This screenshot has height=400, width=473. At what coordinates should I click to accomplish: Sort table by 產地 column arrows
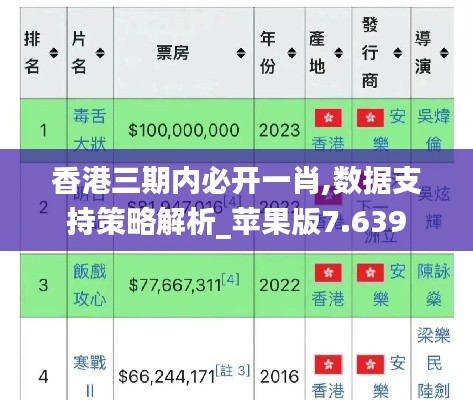(x=339, y=53)
